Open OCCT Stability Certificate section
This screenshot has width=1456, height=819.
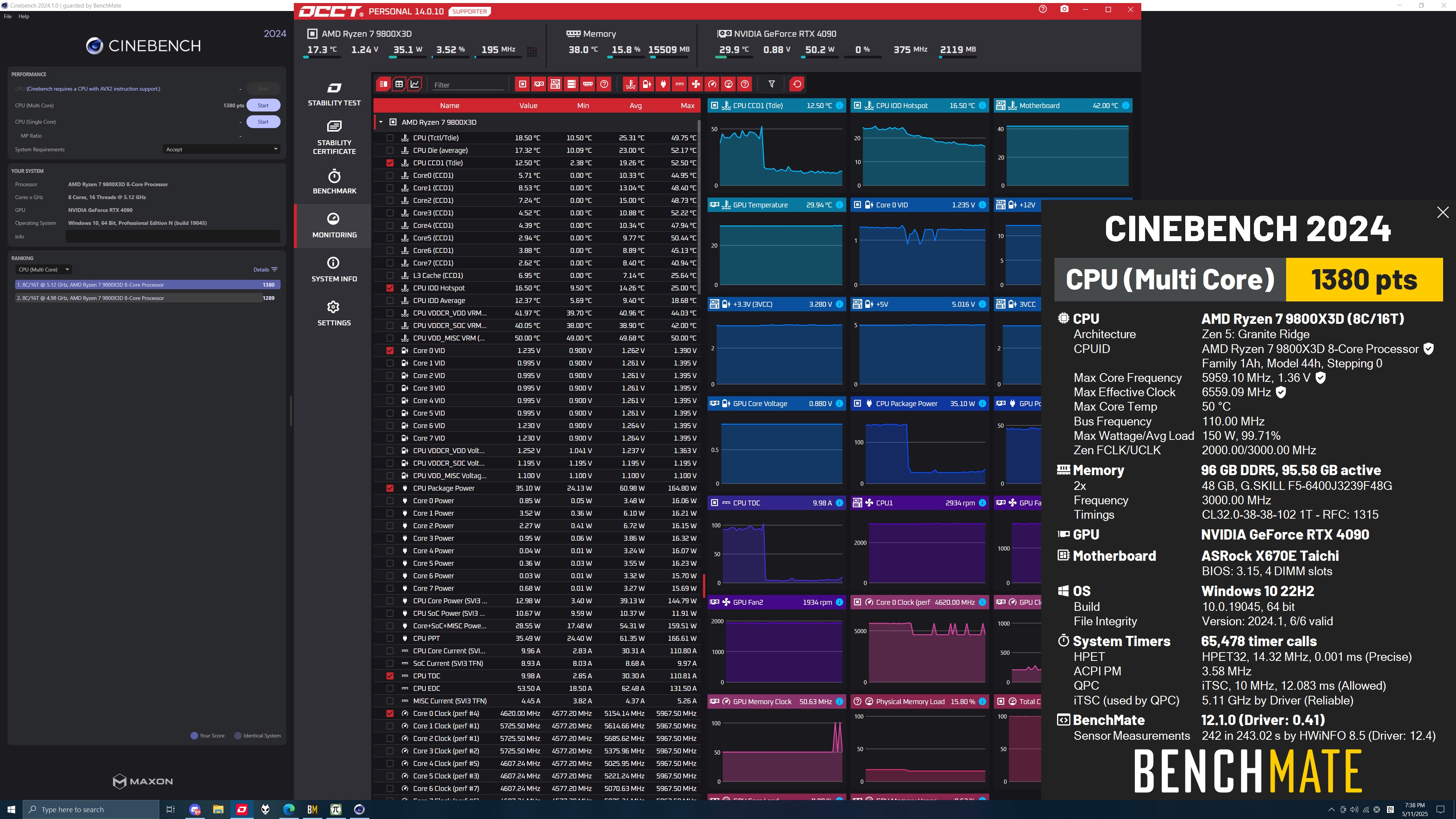click(x=334, y=137)
